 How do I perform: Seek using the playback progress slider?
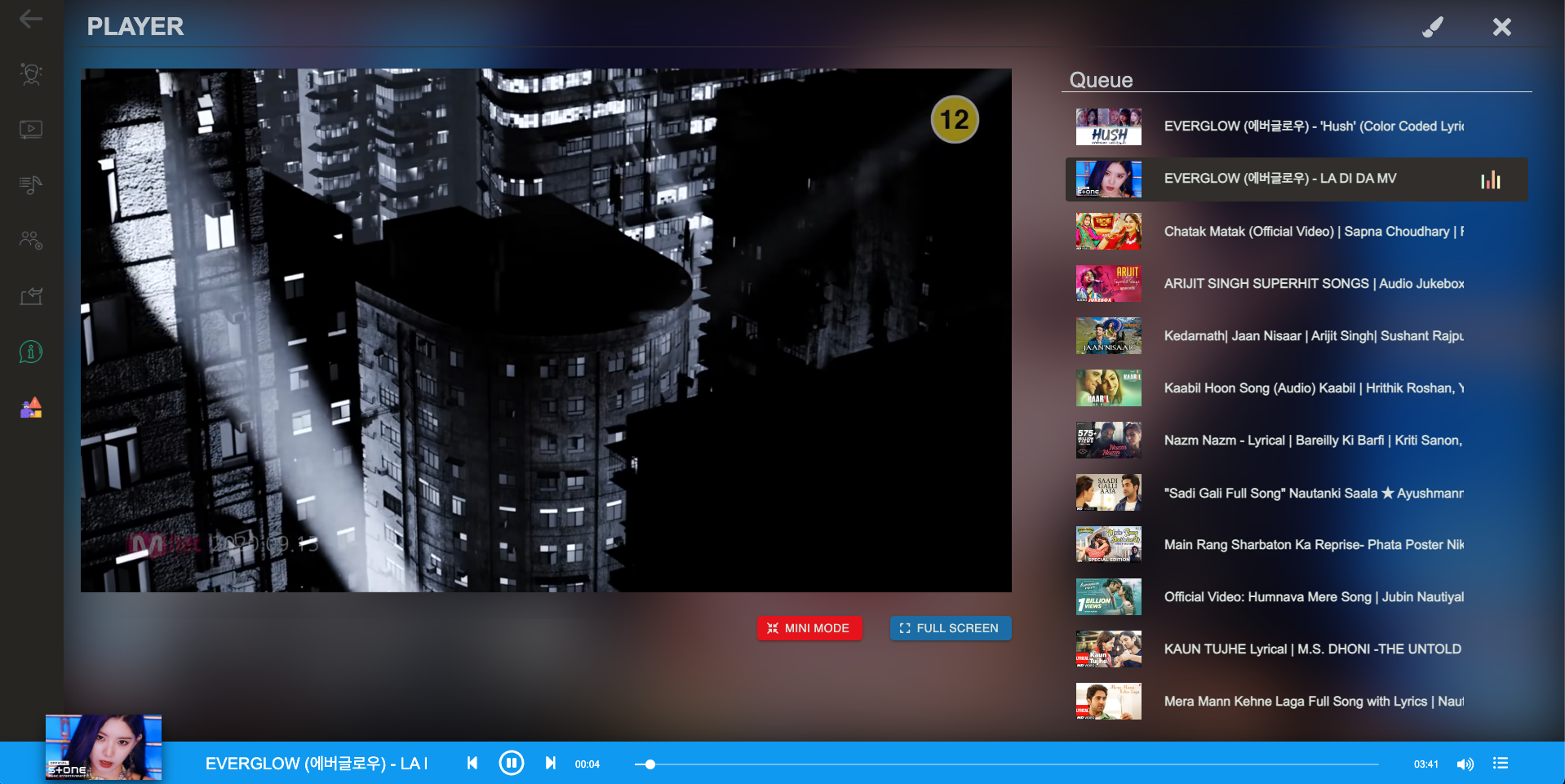[x=1007, y=764]
